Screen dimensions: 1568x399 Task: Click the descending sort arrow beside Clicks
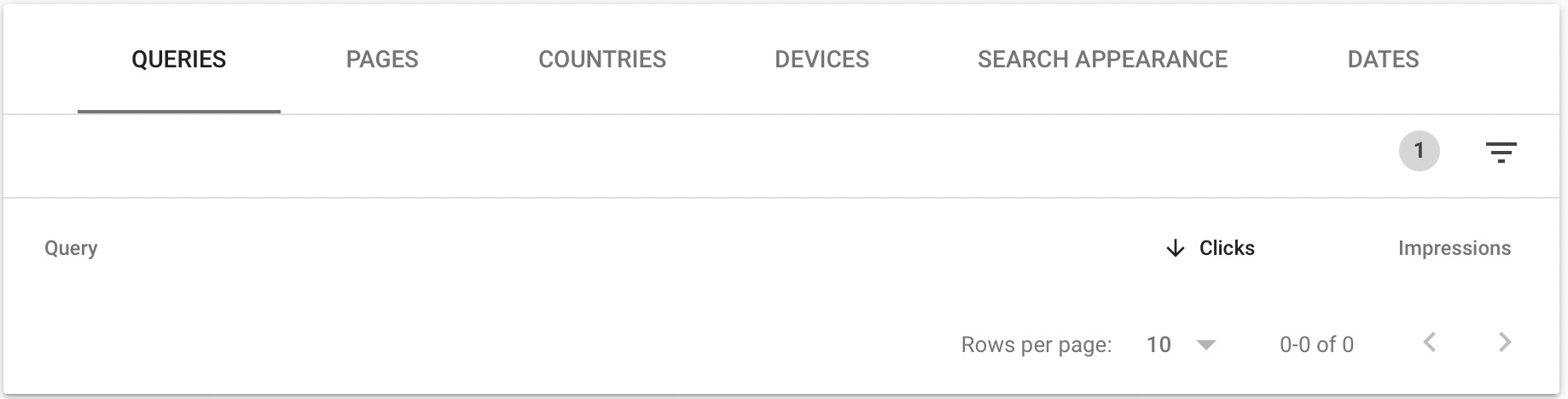pyautogui.click(x=1175, y=248)
